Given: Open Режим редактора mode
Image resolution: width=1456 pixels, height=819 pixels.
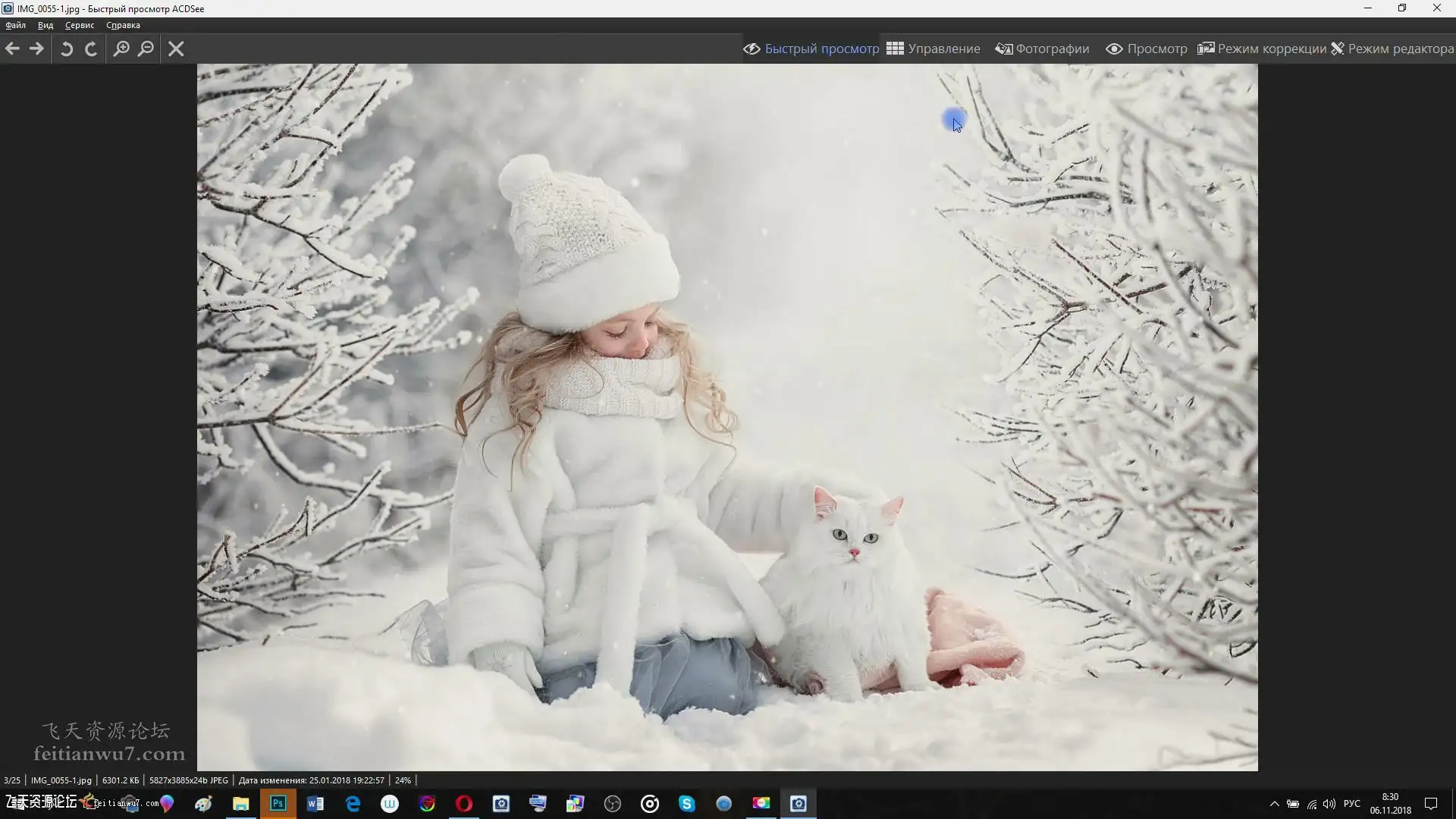Looking at the screenshot, I should click(1392, 49).
